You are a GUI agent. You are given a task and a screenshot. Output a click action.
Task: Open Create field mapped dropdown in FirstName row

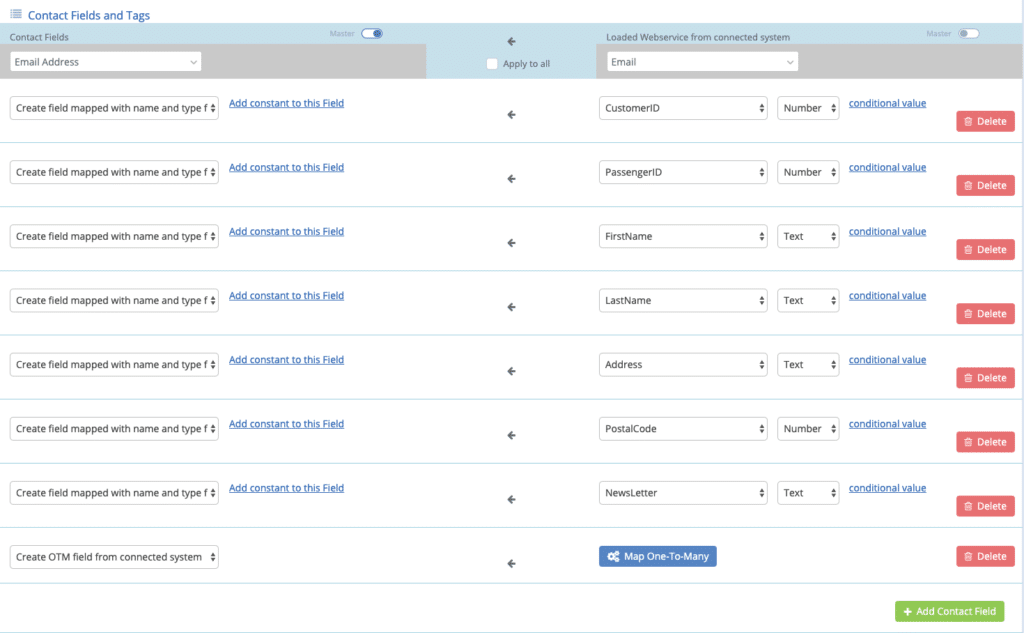coord(114,236)
